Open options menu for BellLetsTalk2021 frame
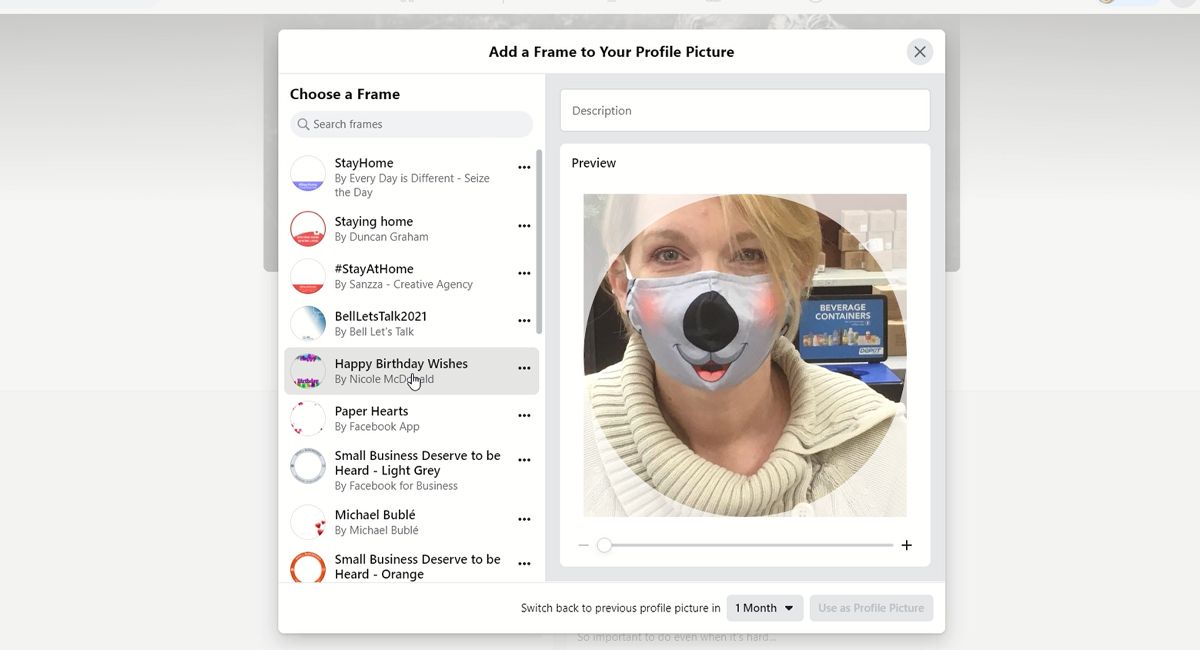Screen dimensions: 1200x650 pyautogui.click(x=524, y=320)
